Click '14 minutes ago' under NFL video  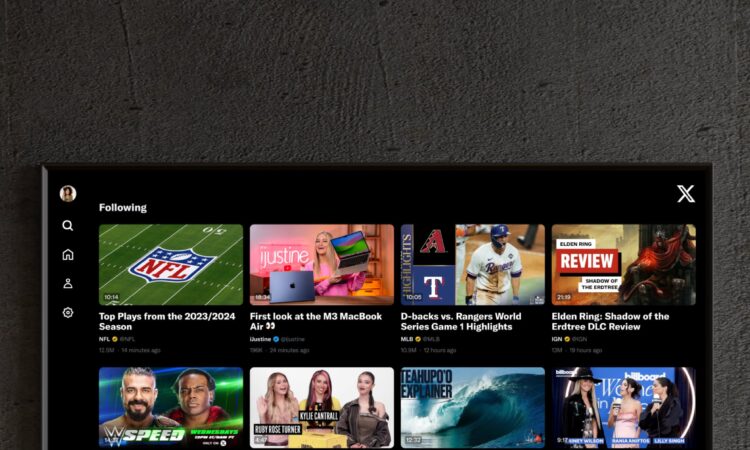click(x=141, y=350)
